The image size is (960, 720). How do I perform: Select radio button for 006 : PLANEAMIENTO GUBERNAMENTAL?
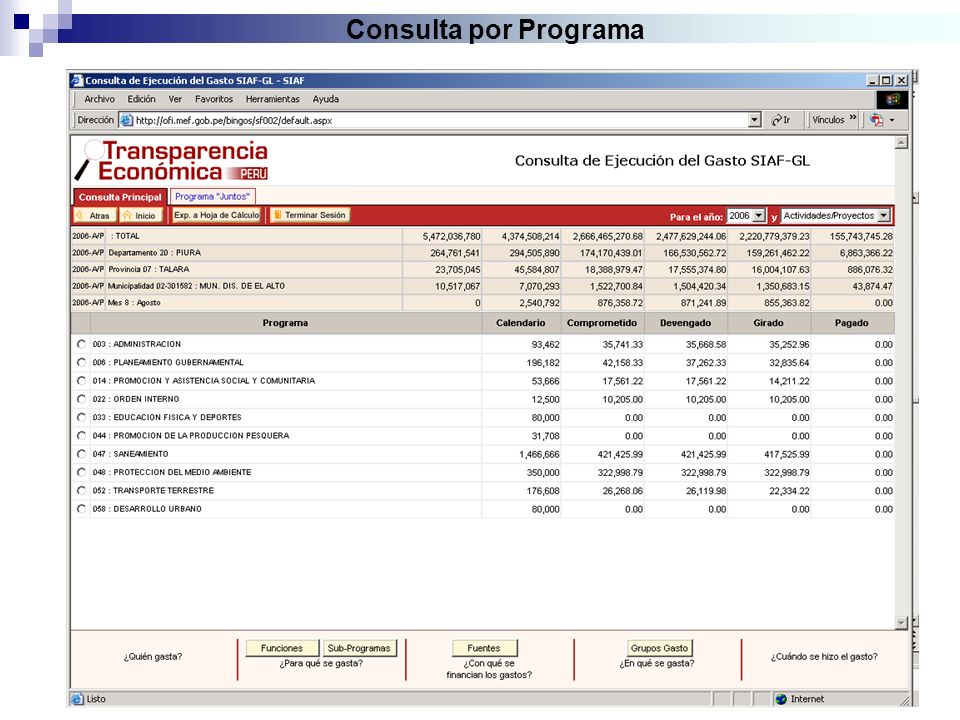pos(81,362)
